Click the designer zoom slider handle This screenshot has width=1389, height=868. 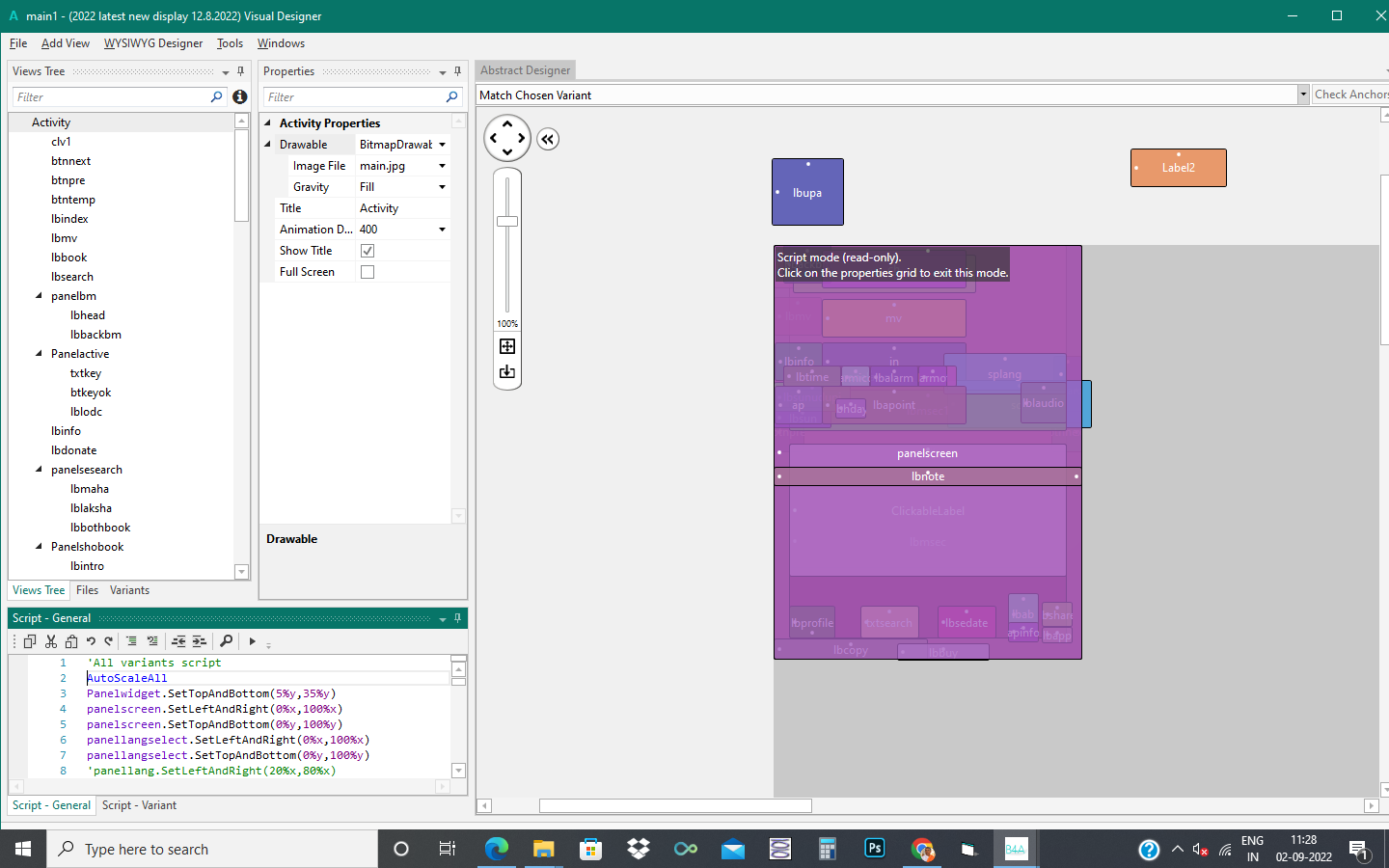click(507, 222)
